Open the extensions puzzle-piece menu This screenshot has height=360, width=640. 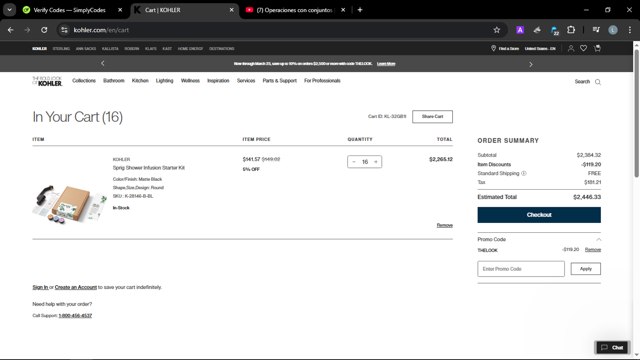(571, 30)
